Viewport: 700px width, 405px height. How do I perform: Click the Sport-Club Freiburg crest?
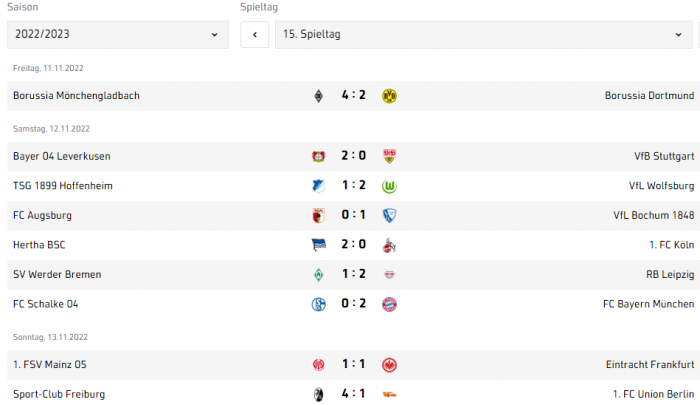[319, 394]
